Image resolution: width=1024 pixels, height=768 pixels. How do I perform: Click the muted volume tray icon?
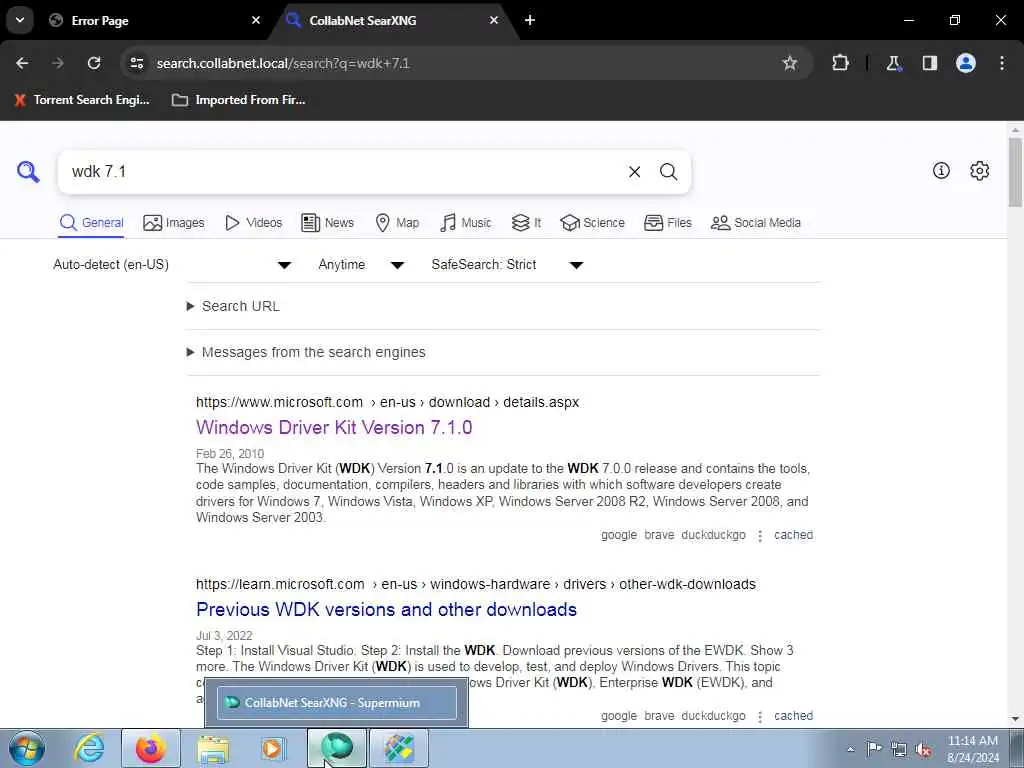923,749
